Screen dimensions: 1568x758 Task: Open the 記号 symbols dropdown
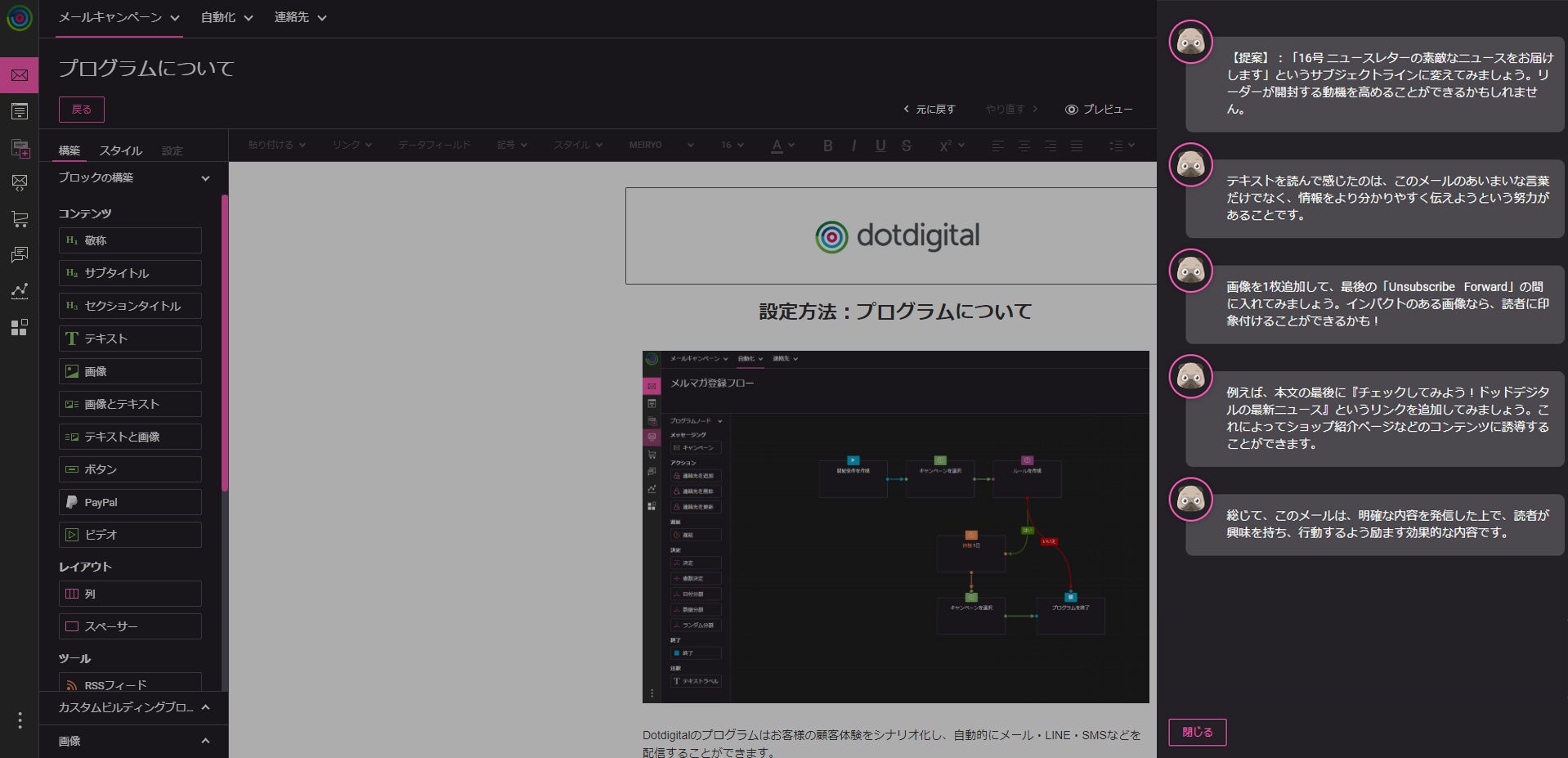pos(513,145)
